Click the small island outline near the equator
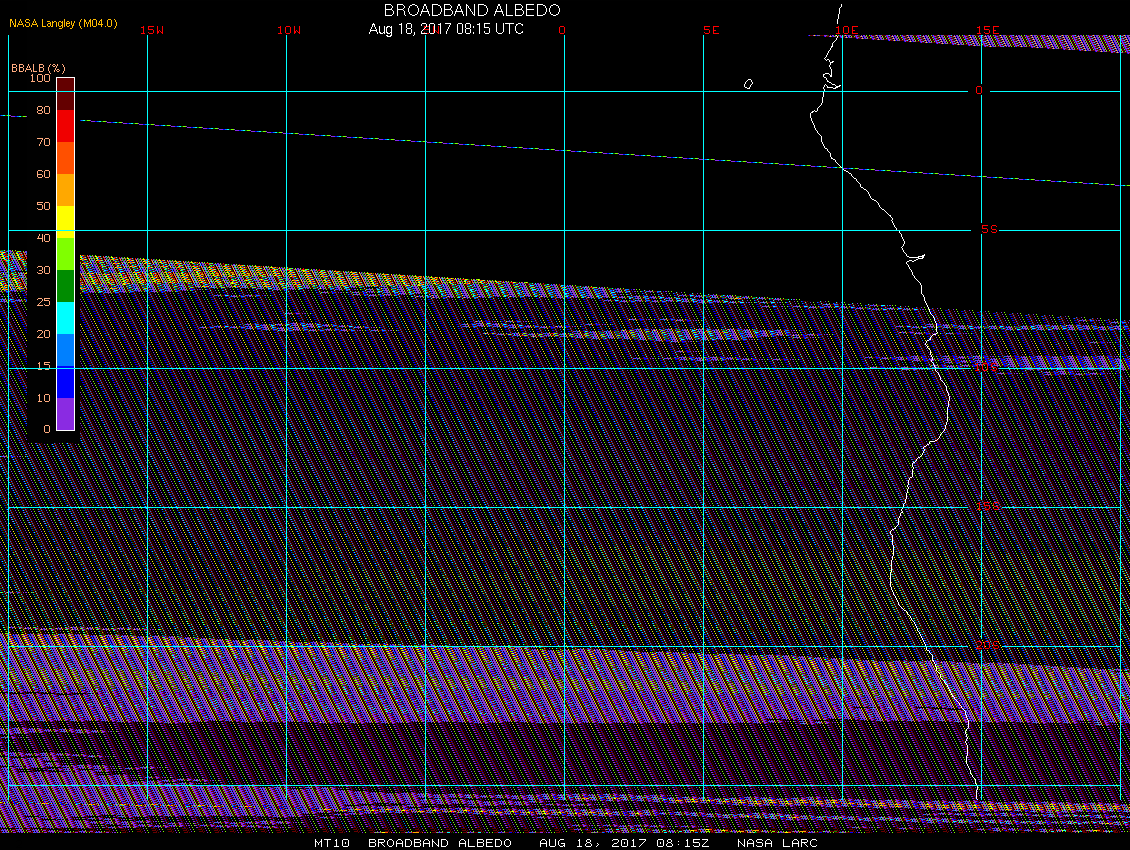 tap(748, 84)
